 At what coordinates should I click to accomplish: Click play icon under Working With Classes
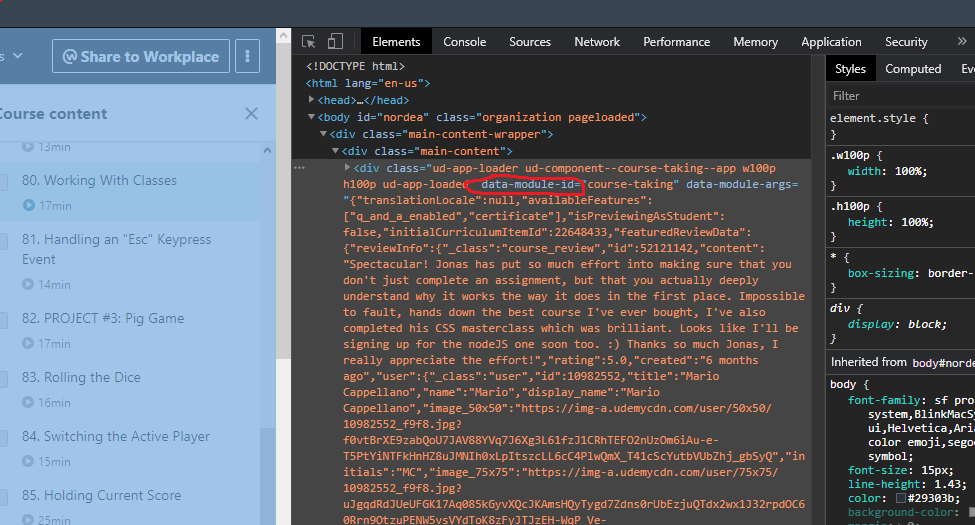click(x=29, y=206)
